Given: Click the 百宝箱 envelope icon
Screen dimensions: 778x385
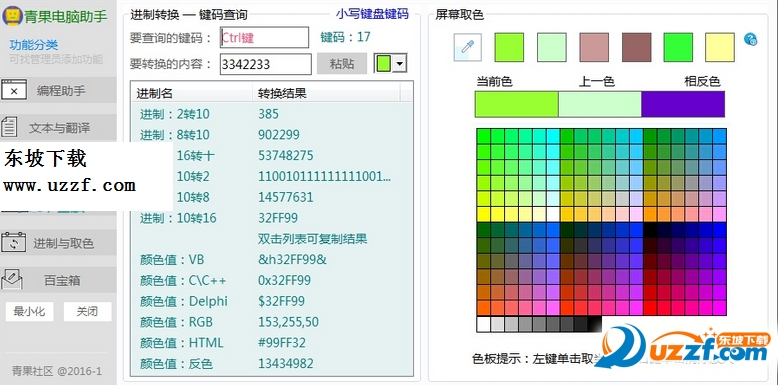Looking at the screenshot, I should point(12,279).
